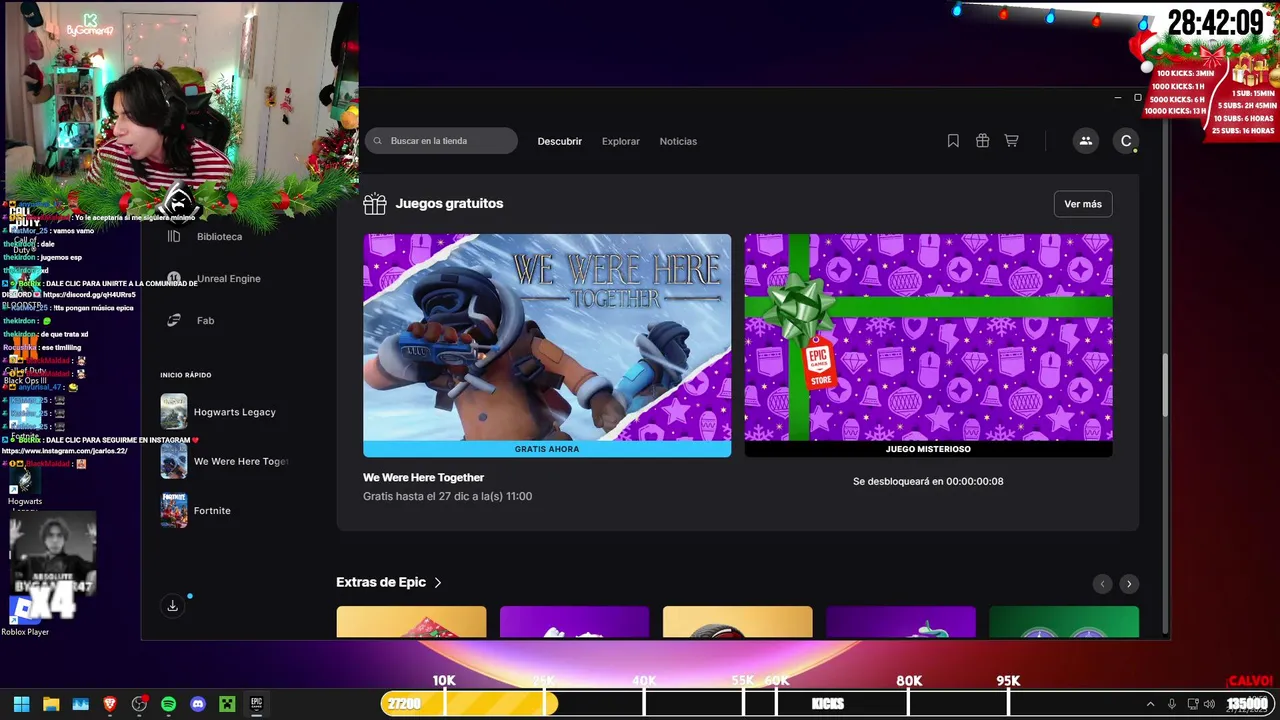This screenshot has height=720, width=1280.
Task: Open Spotify from taskbar
Action: pyautogui.click(x=168, y=704)
